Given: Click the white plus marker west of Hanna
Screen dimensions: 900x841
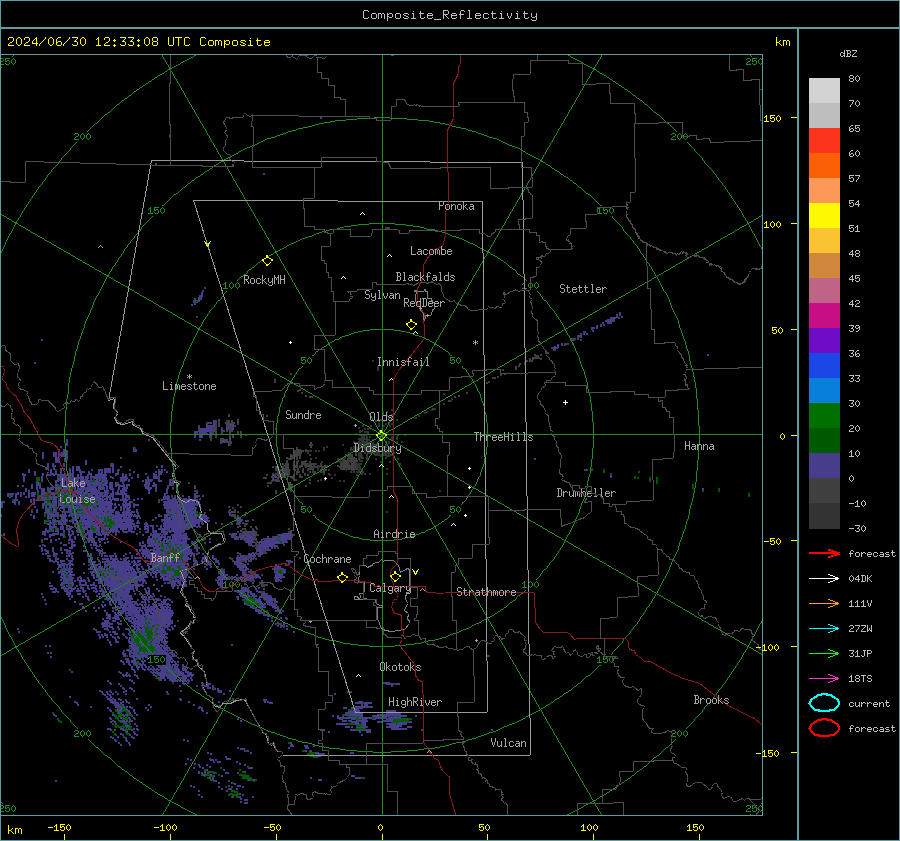Looking at the screenshot, I should click(x=565, y=402).
